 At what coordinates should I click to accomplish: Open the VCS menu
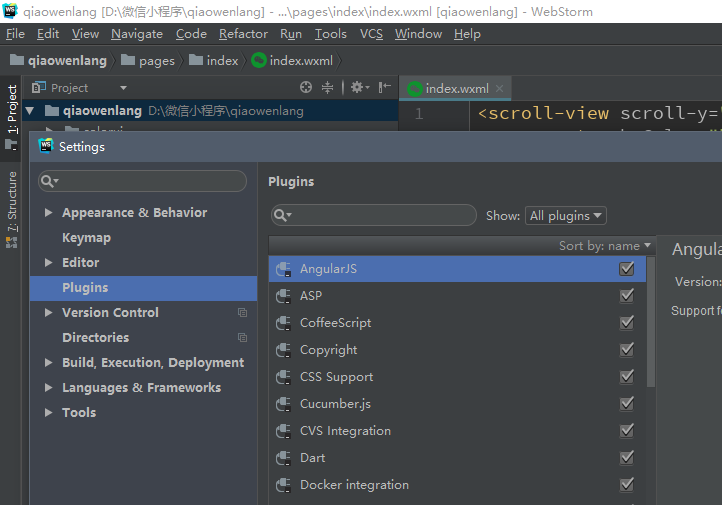tap(371, 34)
